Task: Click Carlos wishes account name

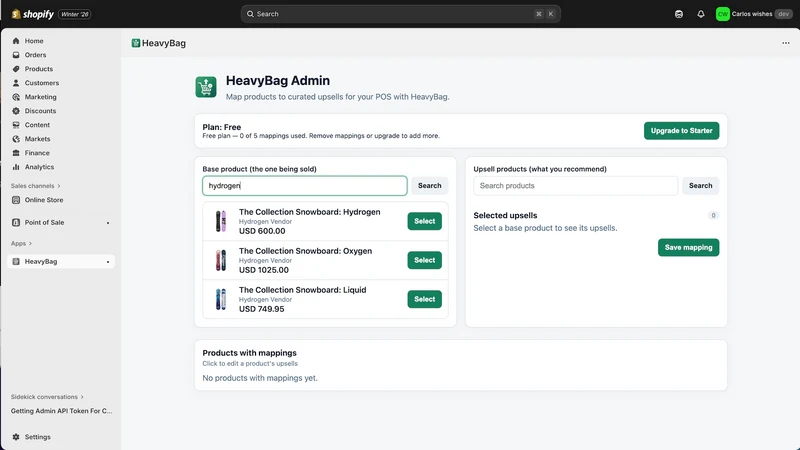Action: pyautogui.click(x=752, y=14)
